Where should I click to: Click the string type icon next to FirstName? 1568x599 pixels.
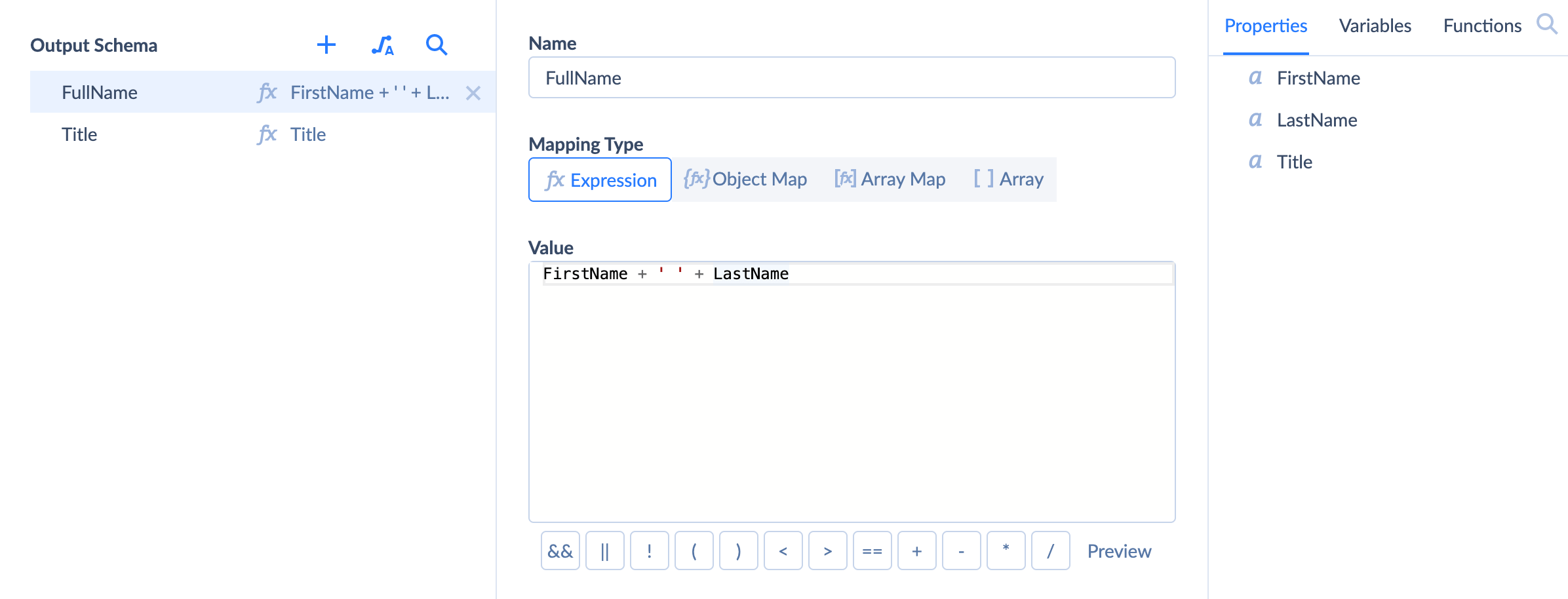[1255, 77]
